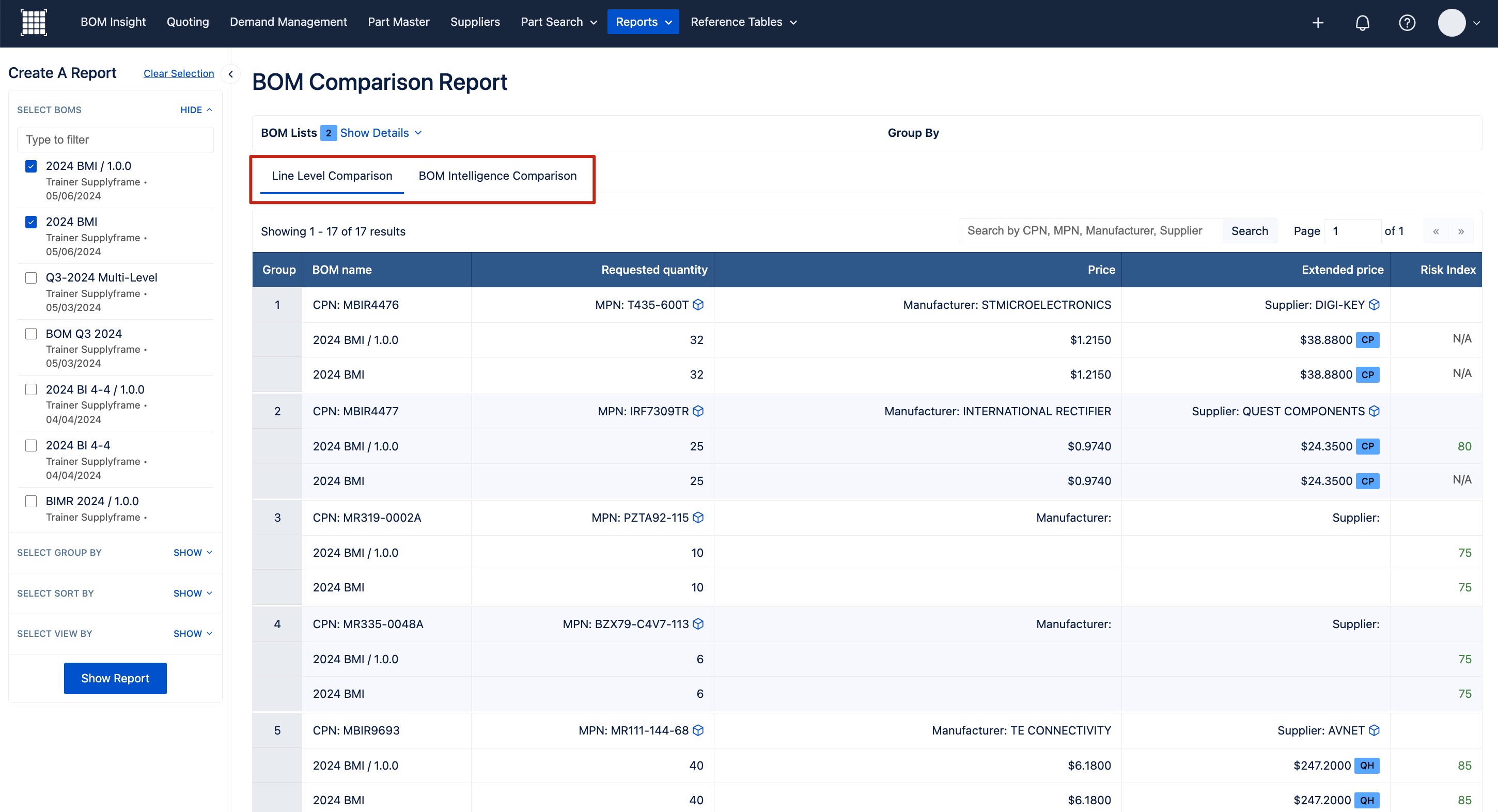
Task: Click the BOM Lists count badge 2
Action: [328, 133]
